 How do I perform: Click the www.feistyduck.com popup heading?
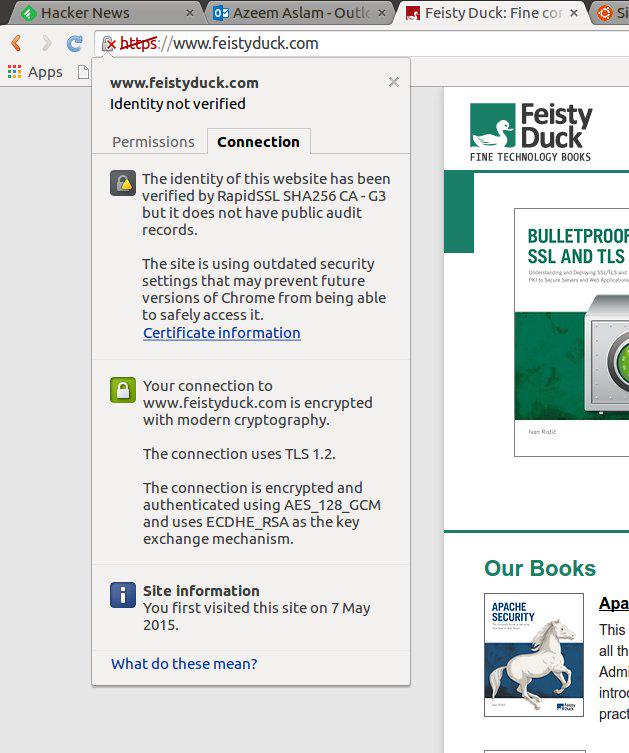(184, 83)
